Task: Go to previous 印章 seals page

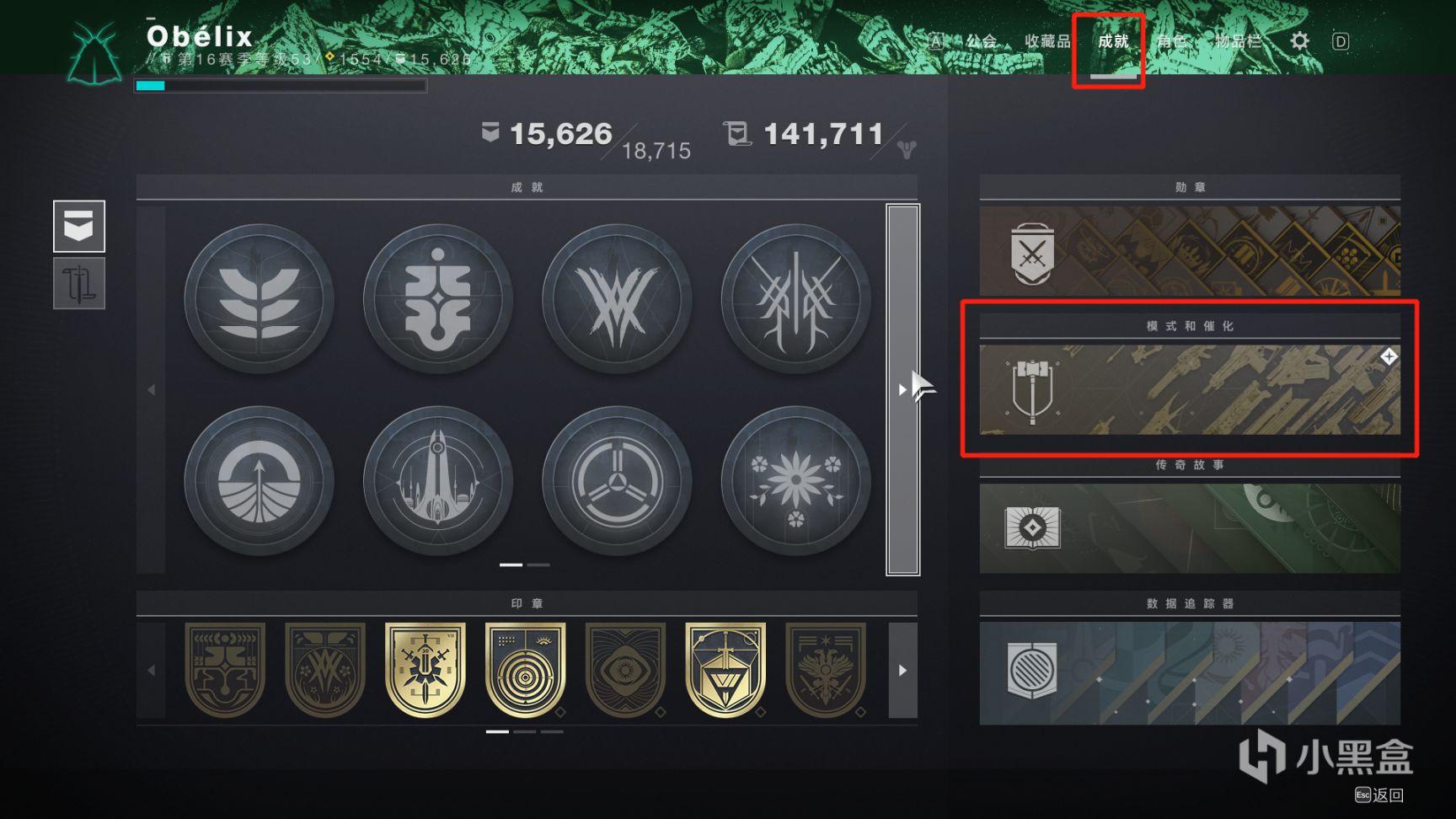Action: 151,671
